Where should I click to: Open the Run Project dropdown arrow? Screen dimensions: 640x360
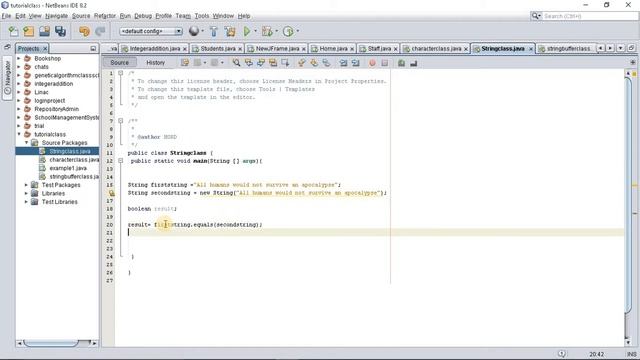256,31
